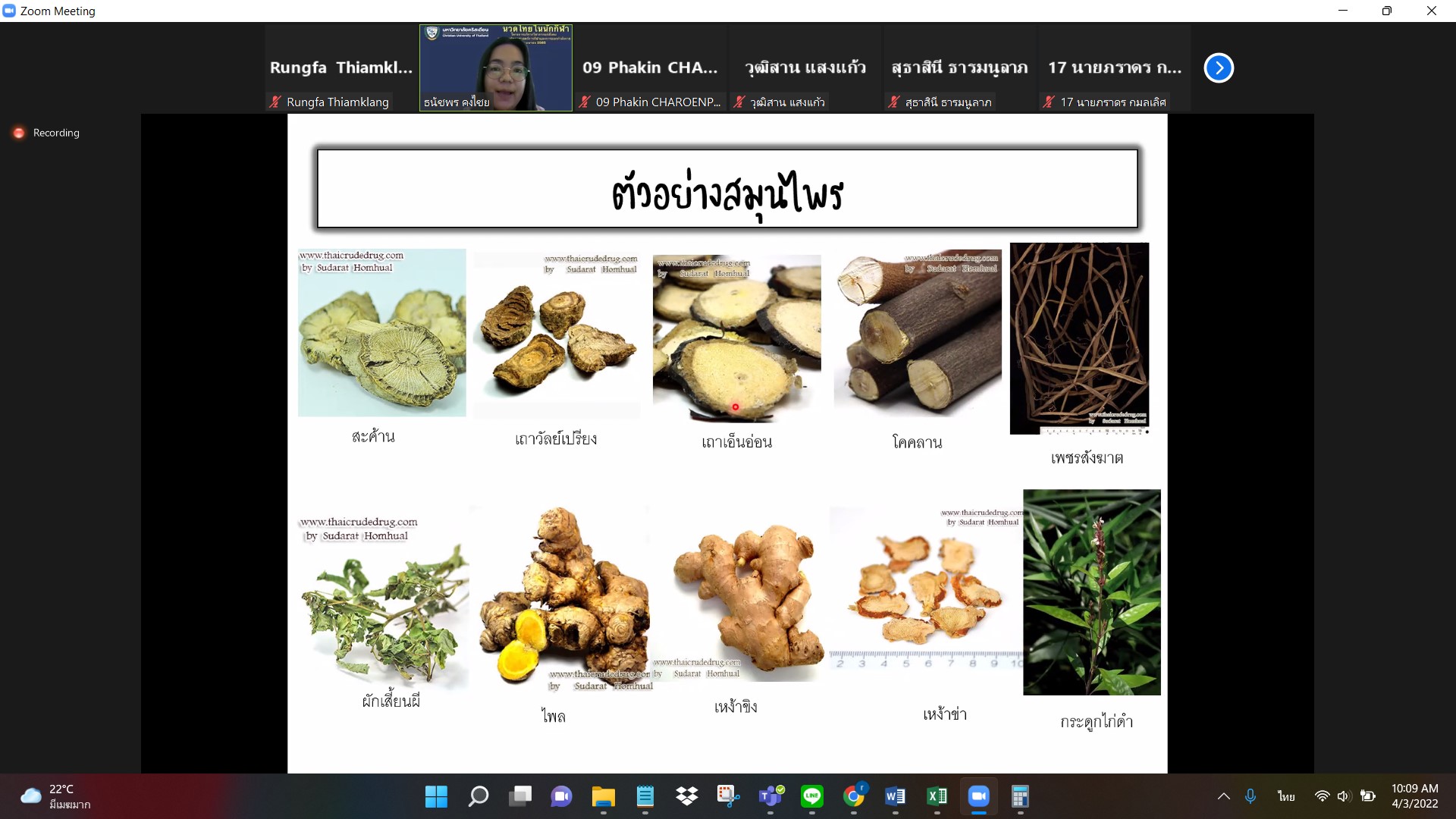Click the เหง้าข่า galangal photo

(926, 591)
